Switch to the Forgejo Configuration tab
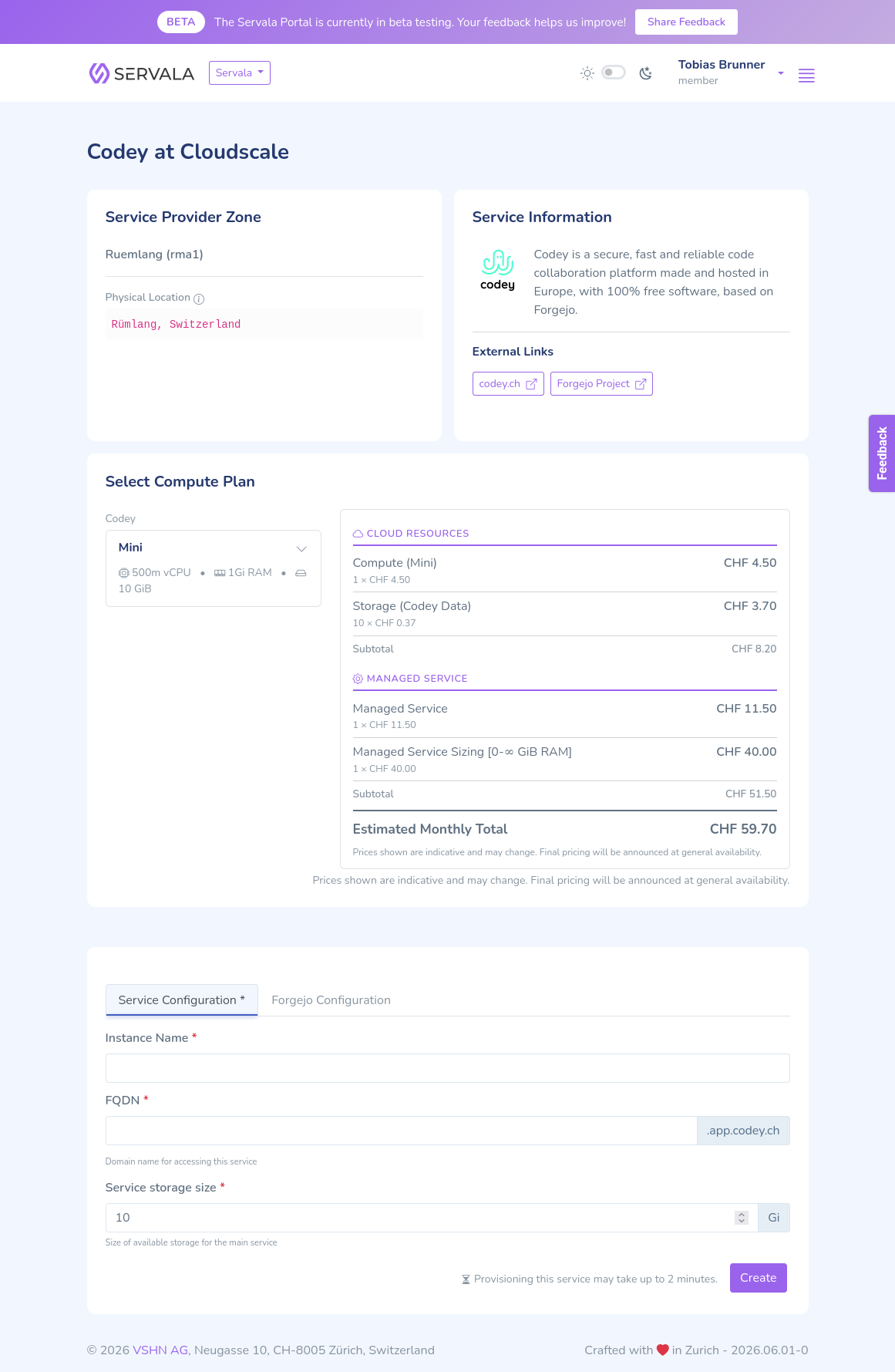 (x=331, y=1000)
